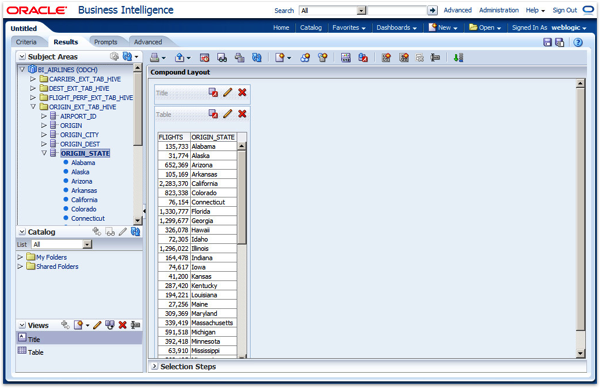The image size is (600, 388).
Task: Open the Catalog List dropdown
Action: [87, 245]
